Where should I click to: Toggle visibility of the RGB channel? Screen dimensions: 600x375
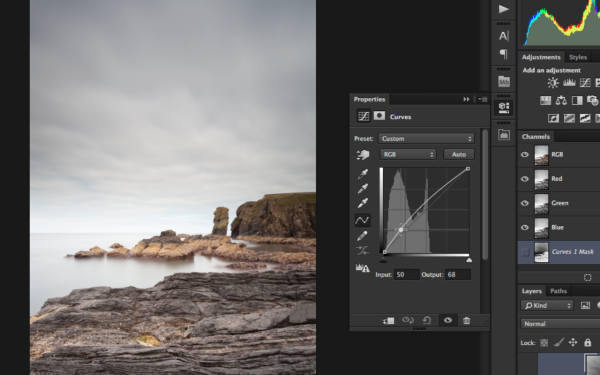coord(525,155)
